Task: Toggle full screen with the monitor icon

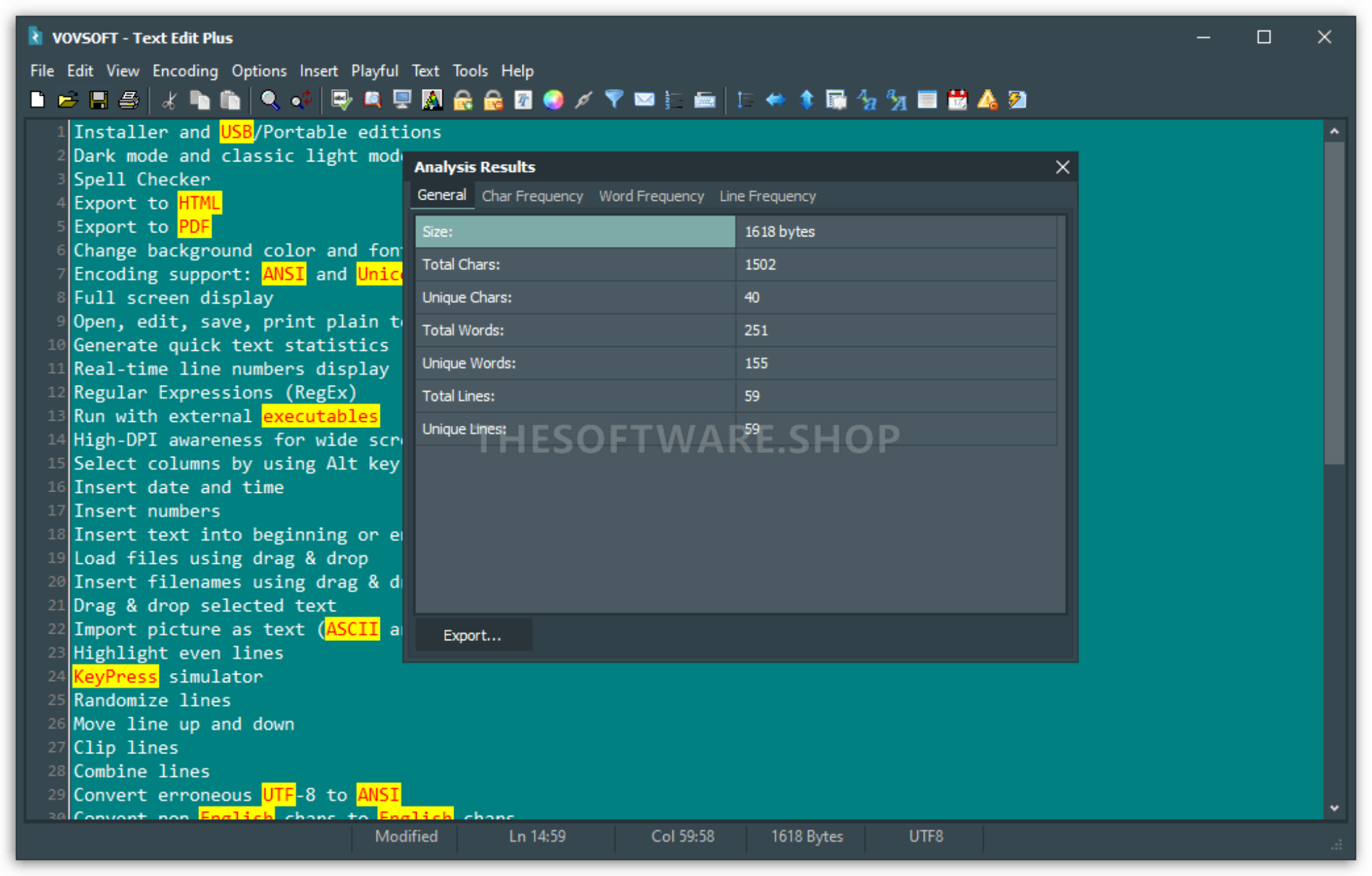Action: (x=402, y=100)
